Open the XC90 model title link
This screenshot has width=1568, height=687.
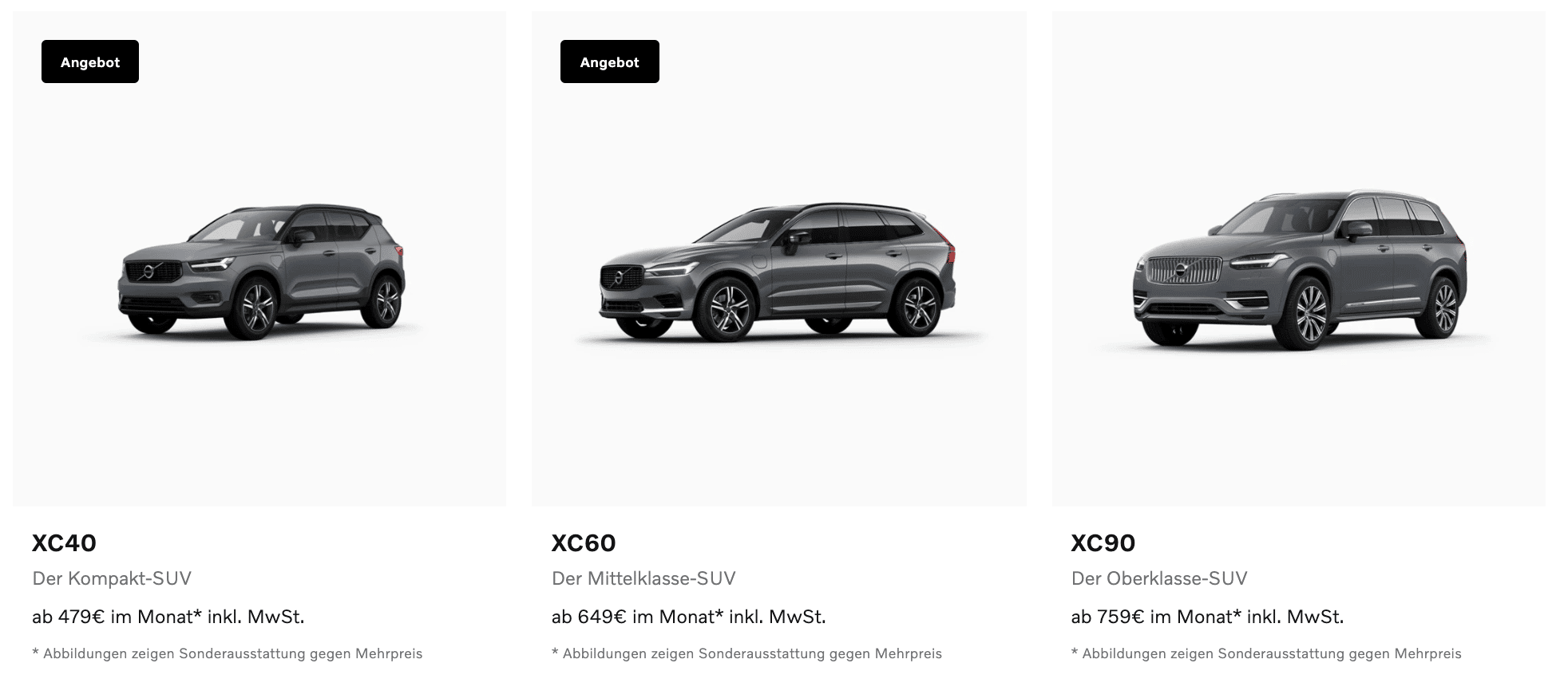(1103, 543)
